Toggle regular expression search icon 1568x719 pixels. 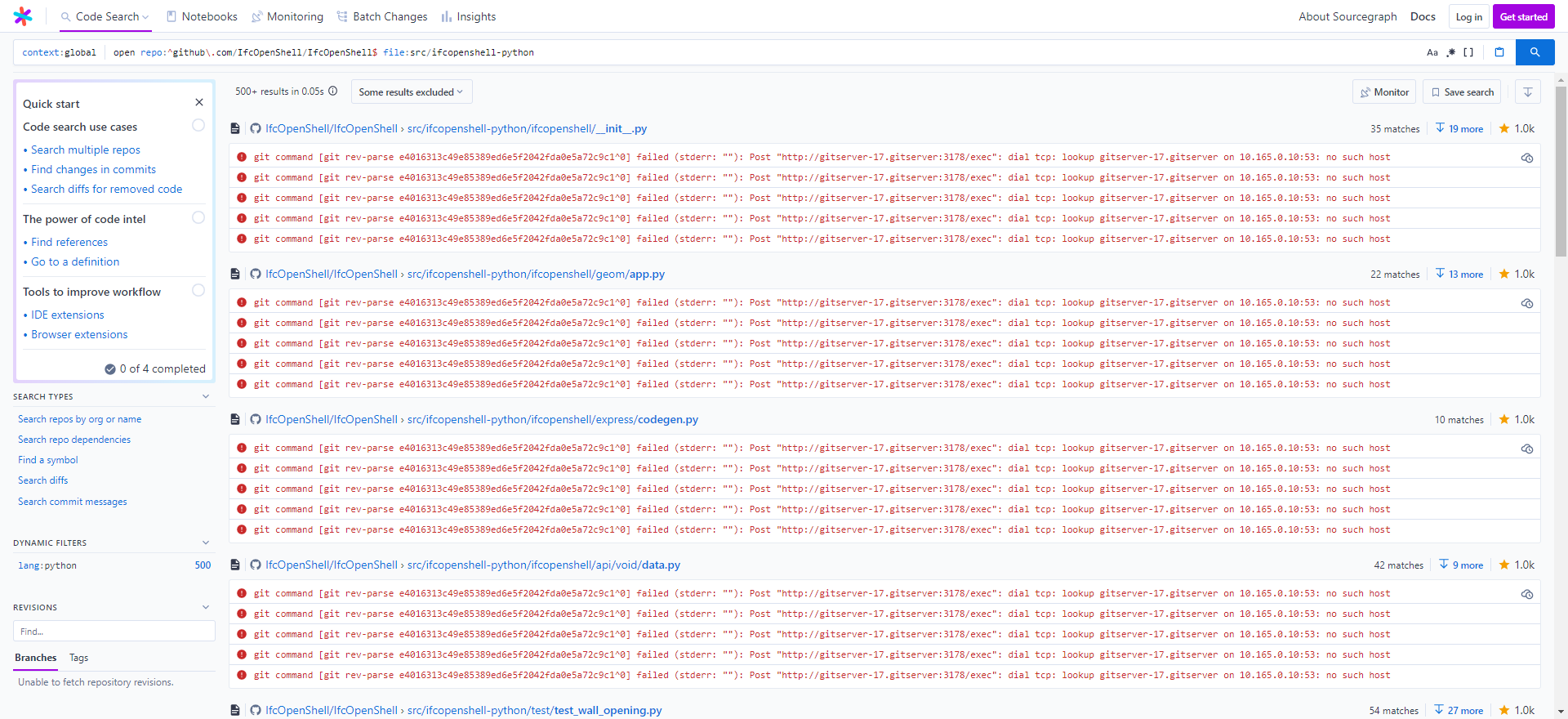1450,52
